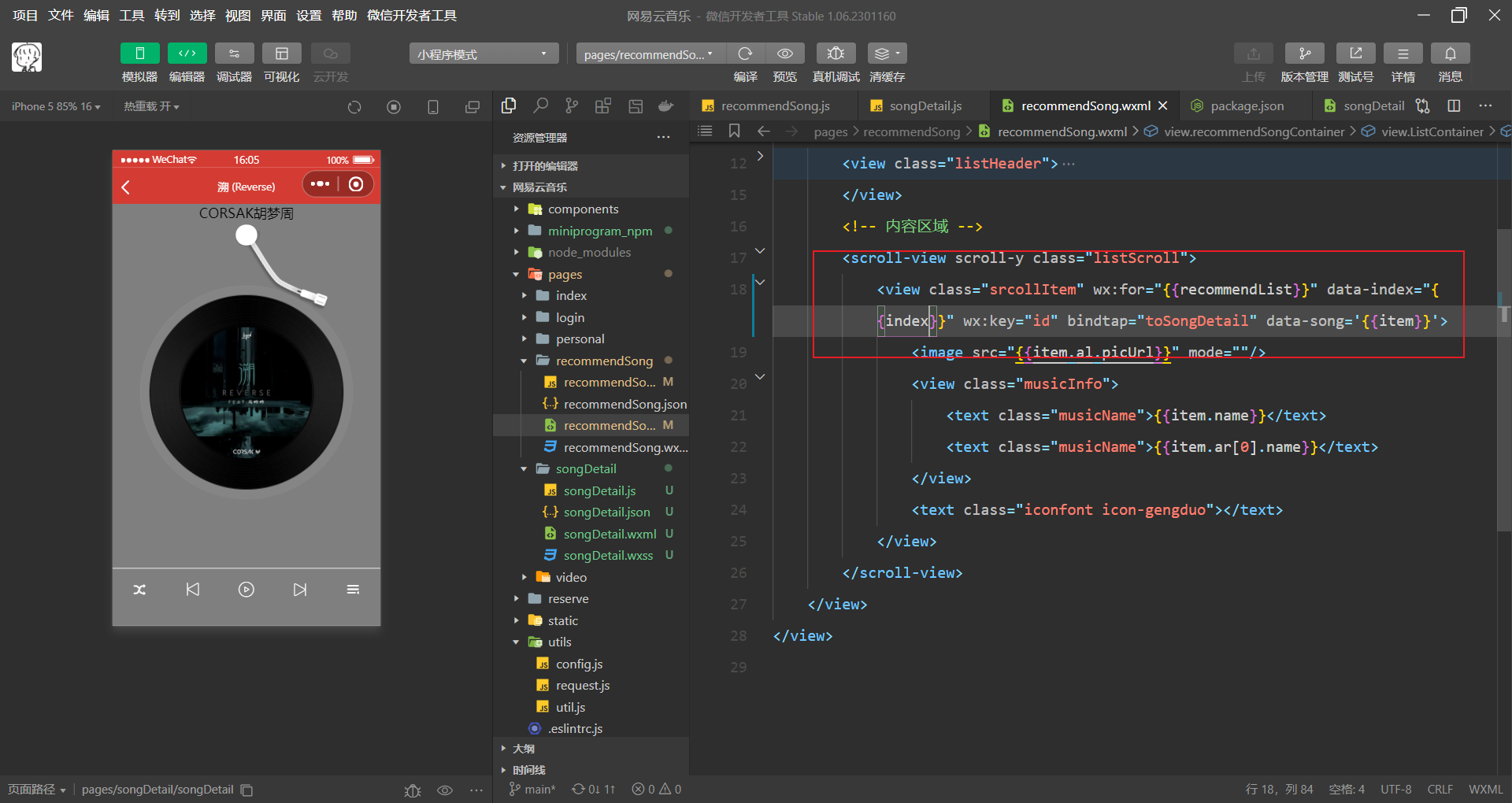The image size is (1512, 803).
Task: Open real device debugging icon
Action: [836, 54]
